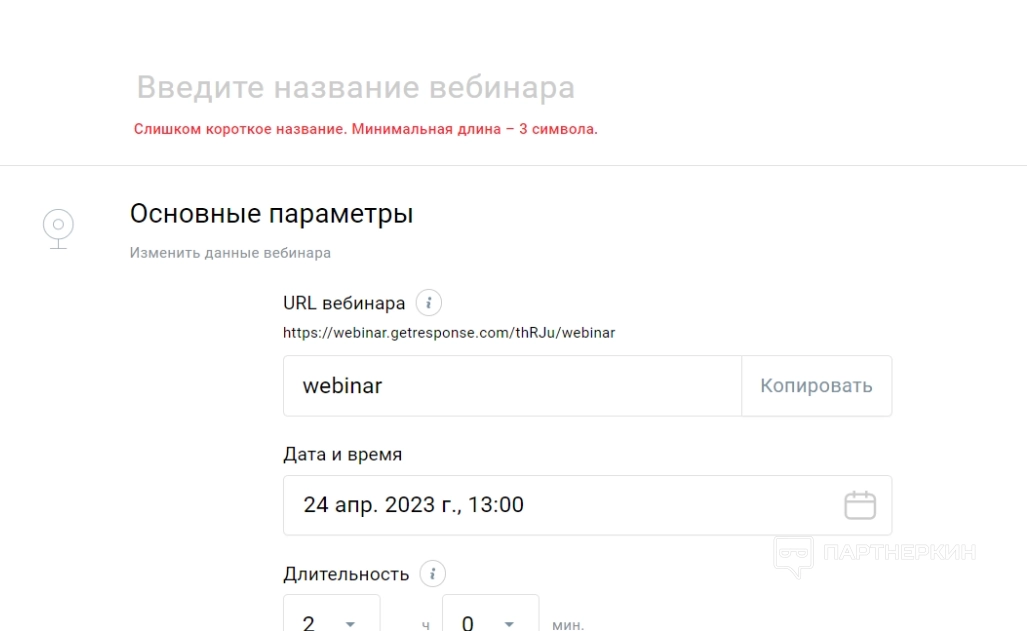Image resolution: width=1027 pixels, height=631 pixels.
Task: Click the info icon next to URL вебинара
Action: click(429, 303)
